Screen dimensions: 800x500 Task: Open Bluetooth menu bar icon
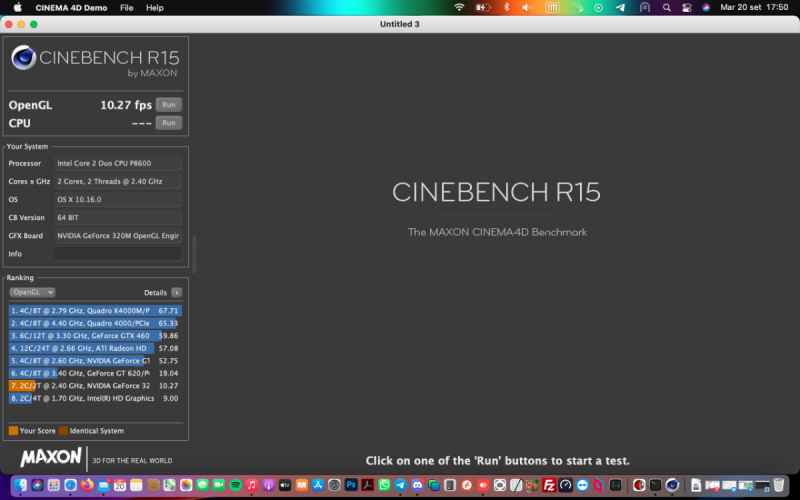coord(507,8)
